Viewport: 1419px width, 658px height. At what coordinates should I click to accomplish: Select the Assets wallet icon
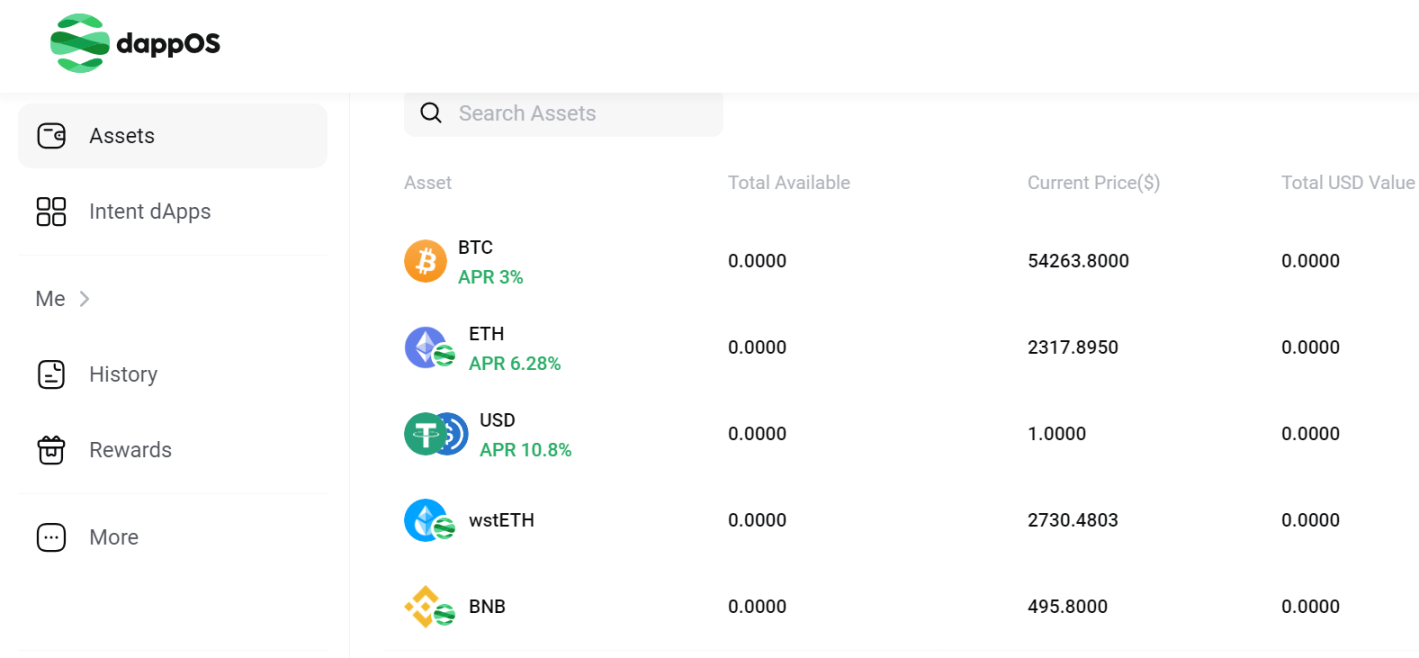click(x=50, y=135)
